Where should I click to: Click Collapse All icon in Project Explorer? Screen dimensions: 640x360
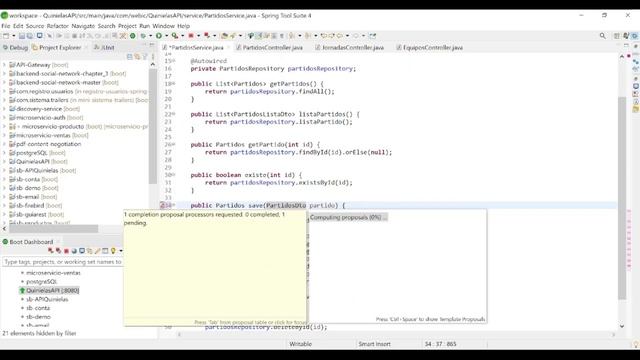click(129, 56)
